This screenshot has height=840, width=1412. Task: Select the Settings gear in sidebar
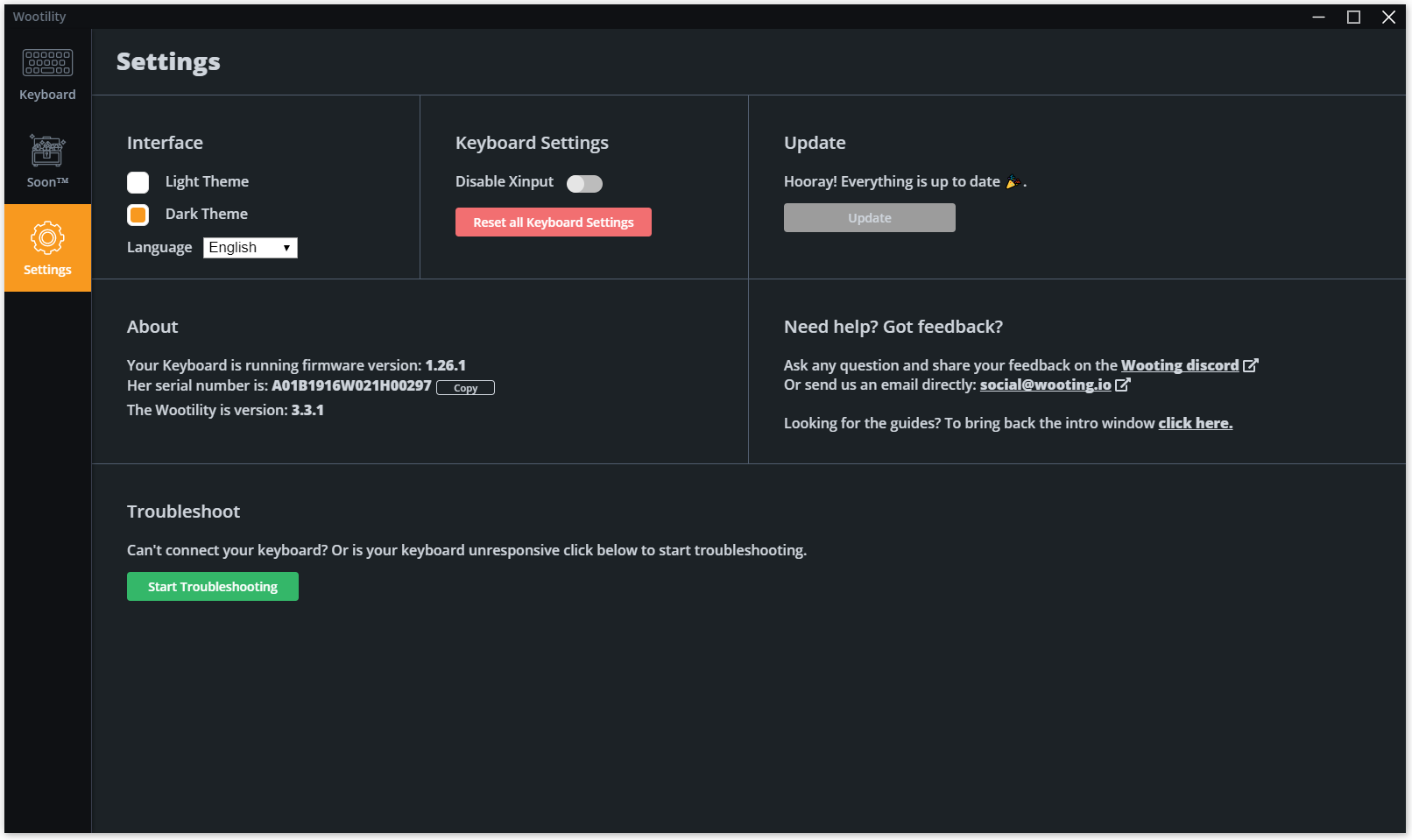(x=47, y=248)
